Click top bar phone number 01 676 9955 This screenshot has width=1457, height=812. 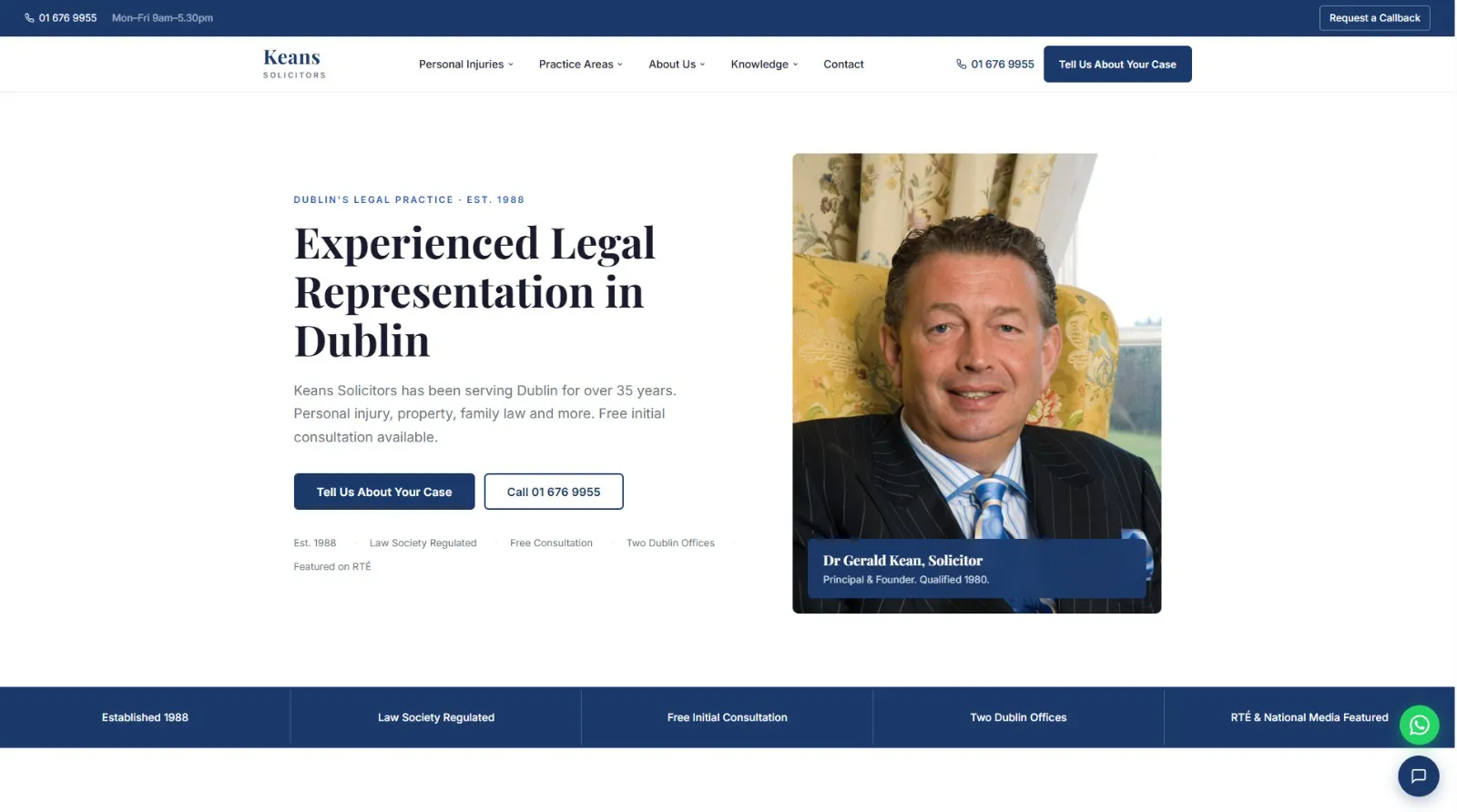tap(67, 18)
